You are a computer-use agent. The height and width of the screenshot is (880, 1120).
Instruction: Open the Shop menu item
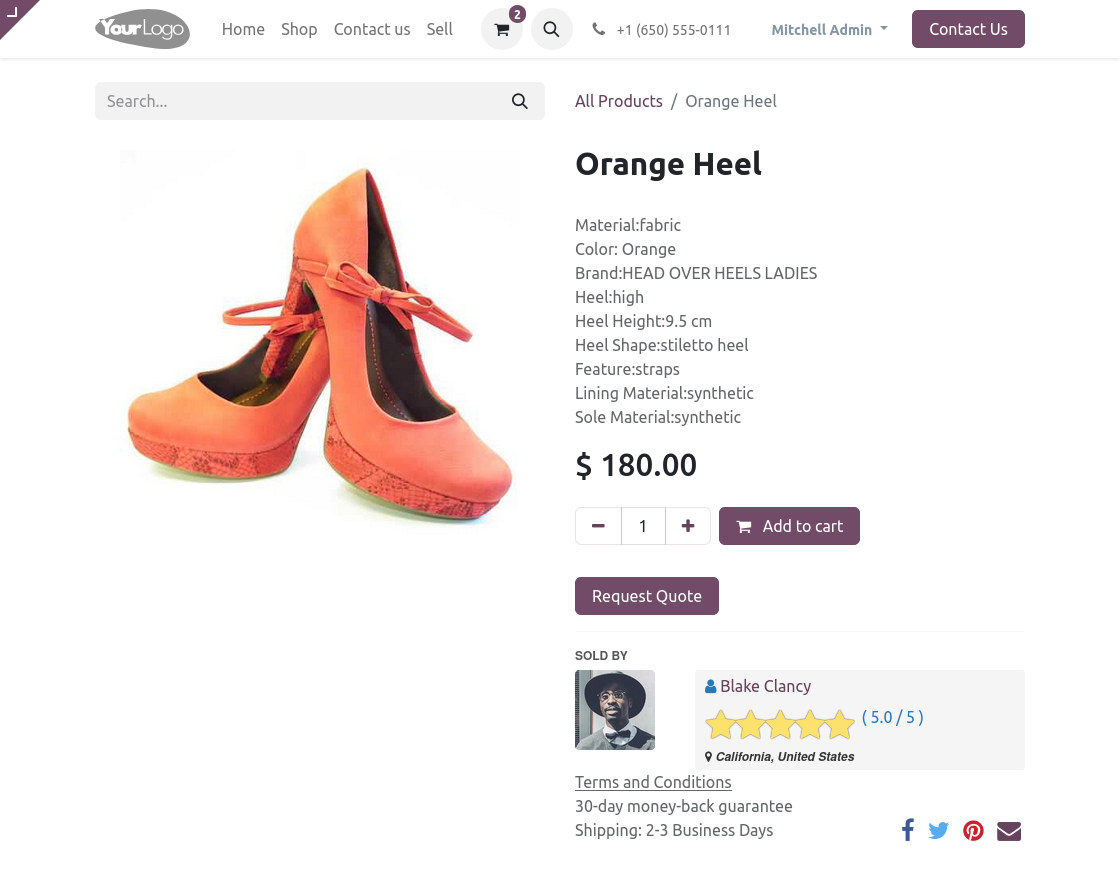point(299,29)
